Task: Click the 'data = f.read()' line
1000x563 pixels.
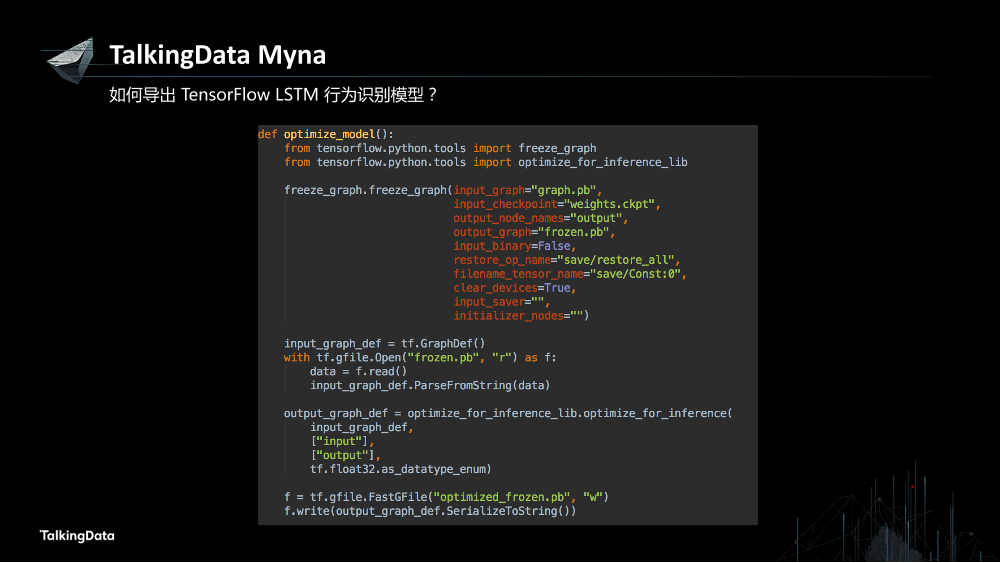Action: click(x=358, y=372)
